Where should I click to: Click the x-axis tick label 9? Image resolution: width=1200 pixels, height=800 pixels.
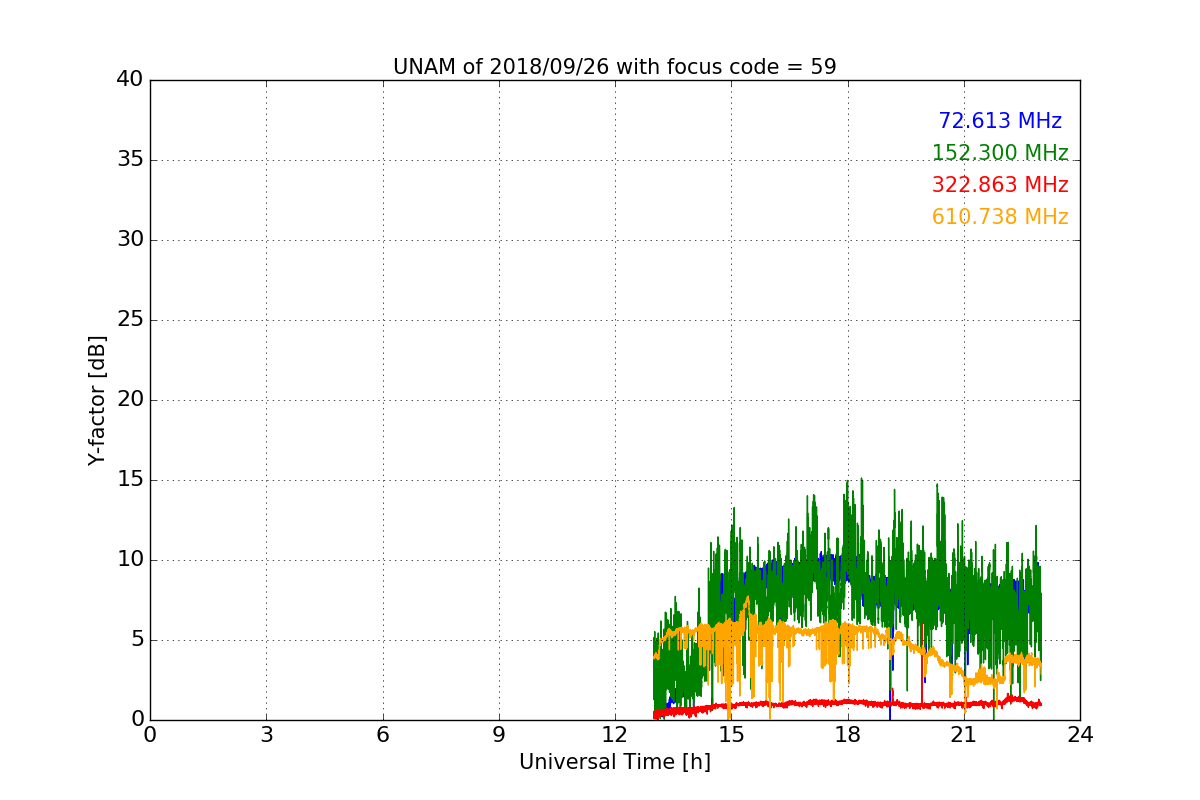(x=499, y=735)
